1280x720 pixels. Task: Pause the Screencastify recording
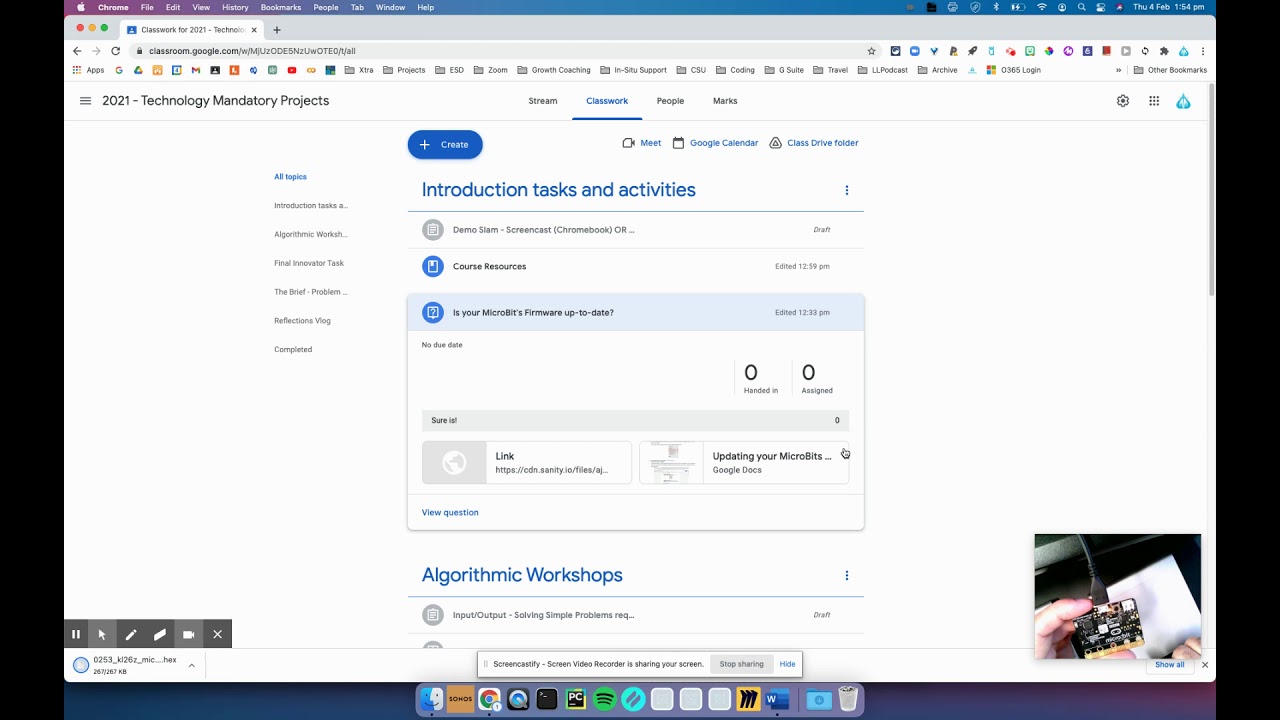click(75, 634)
